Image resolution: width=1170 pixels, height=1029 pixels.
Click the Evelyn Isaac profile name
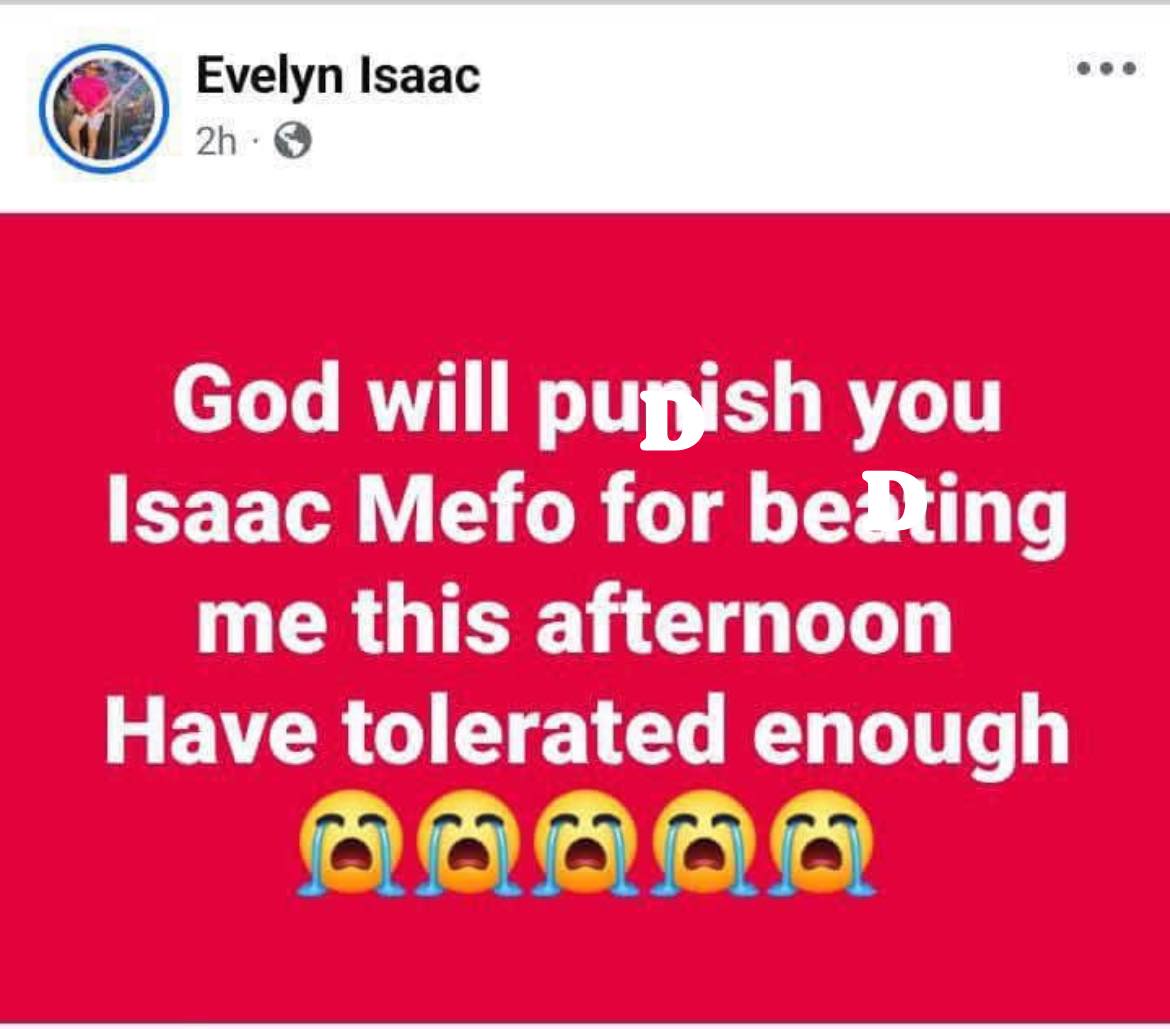tap(338, 78)
